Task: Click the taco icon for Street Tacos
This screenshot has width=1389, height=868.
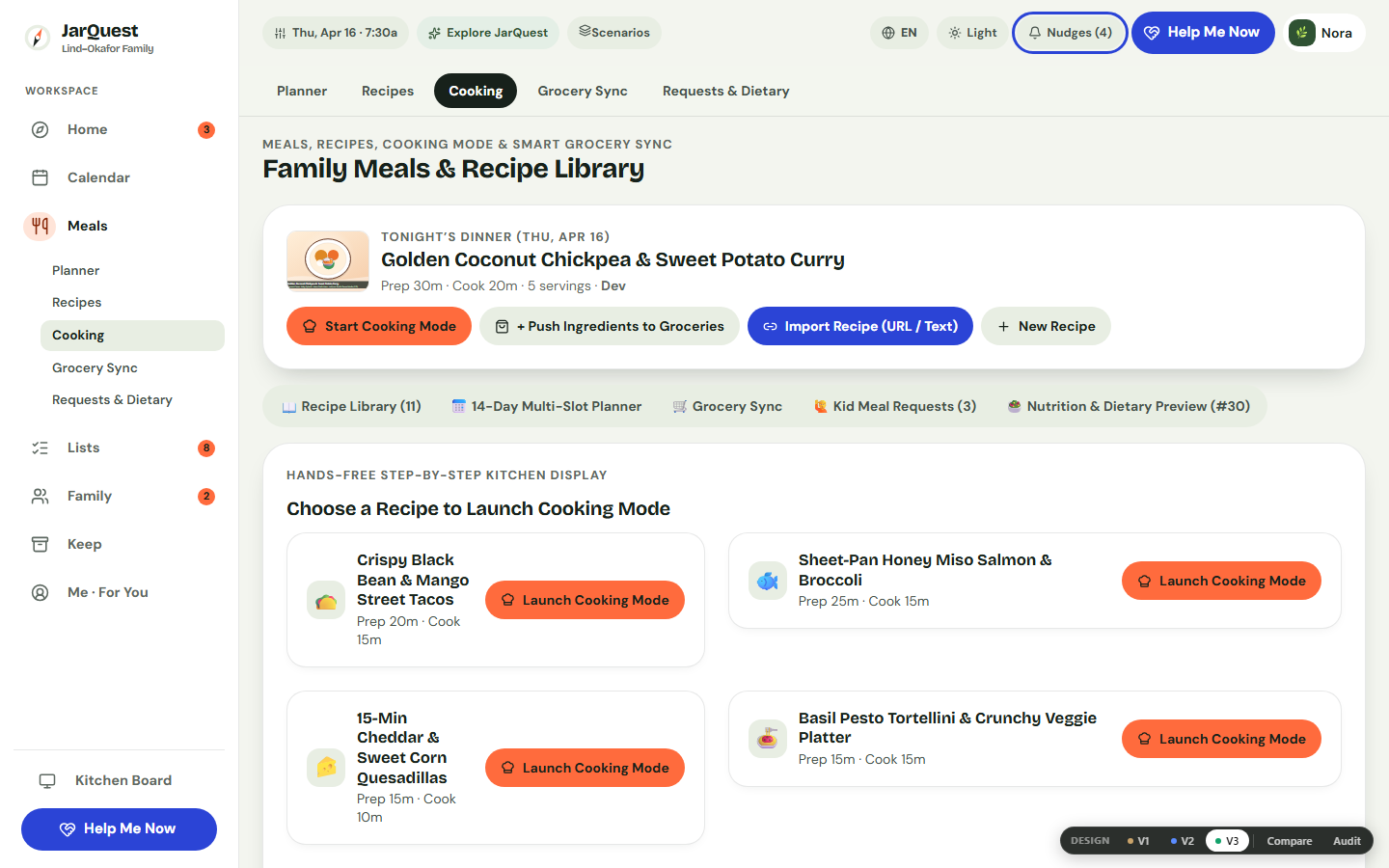Action: click(x=326, y=600)
